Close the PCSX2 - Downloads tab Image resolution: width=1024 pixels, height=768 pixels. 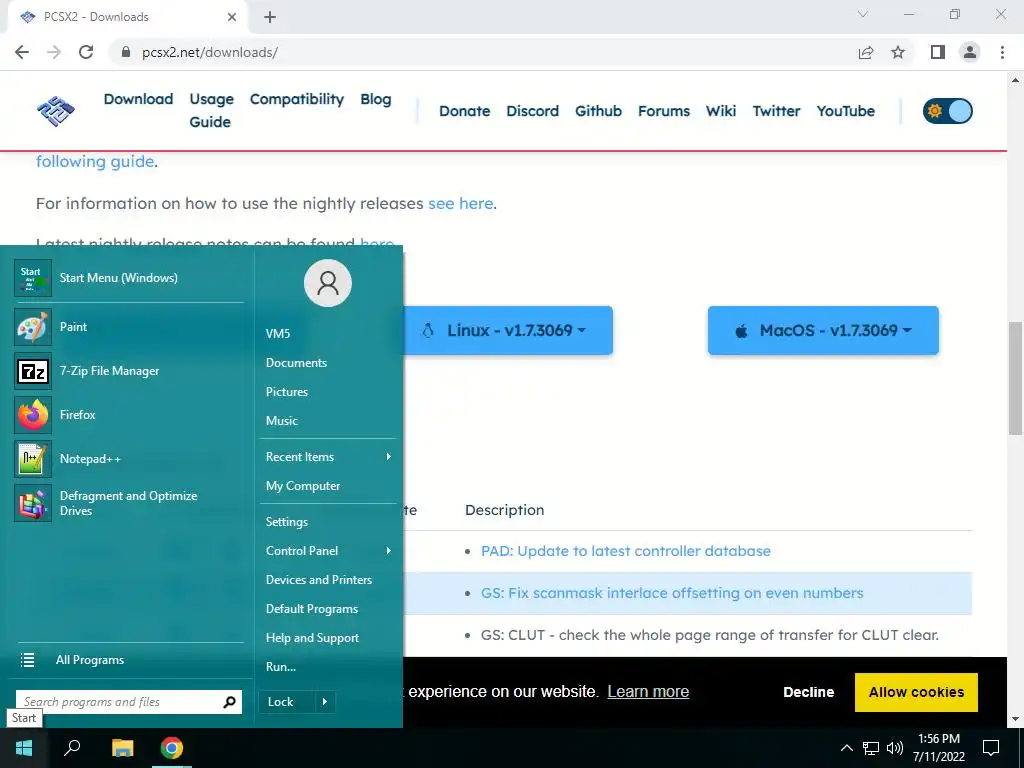[232, 17]
